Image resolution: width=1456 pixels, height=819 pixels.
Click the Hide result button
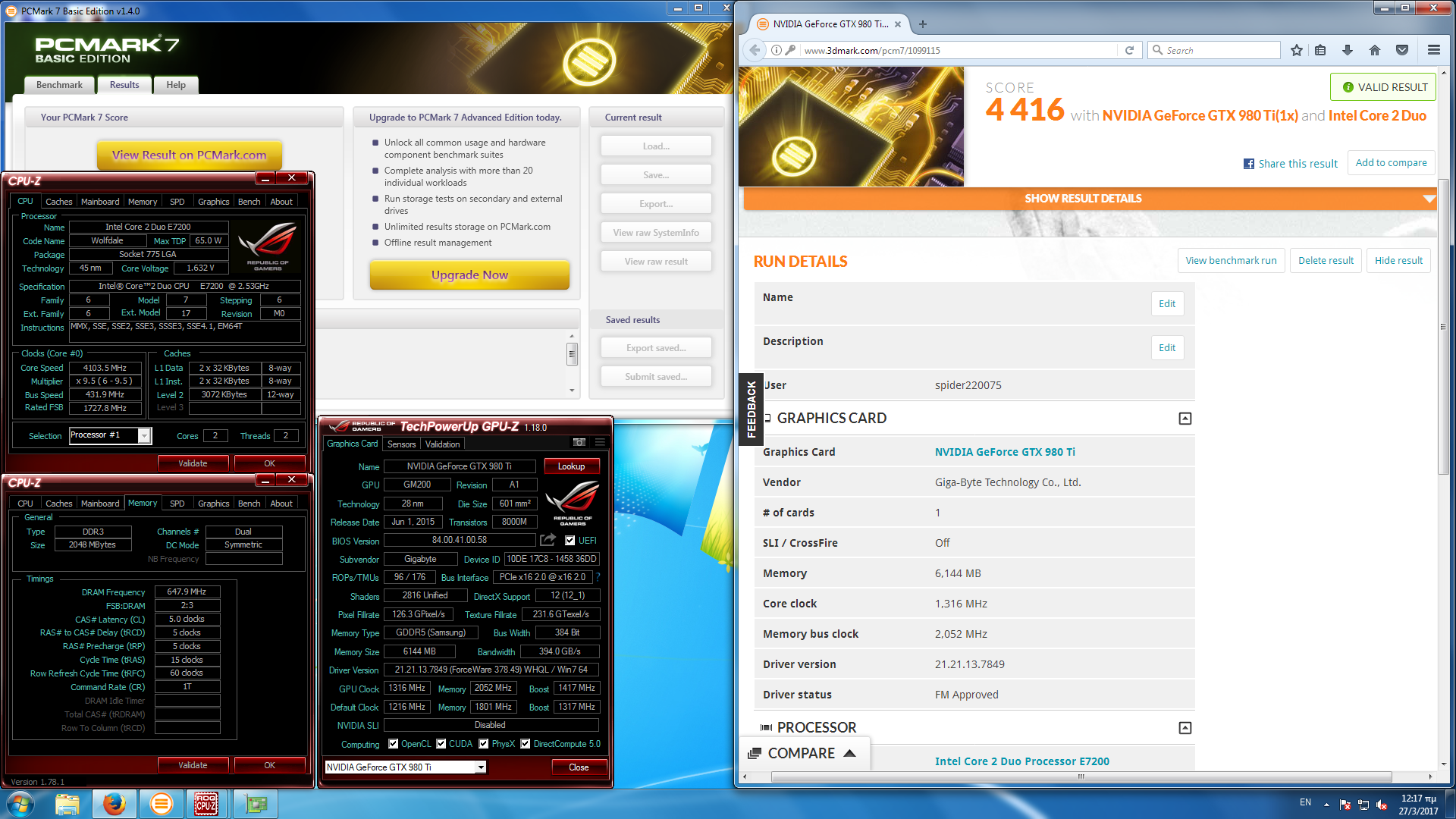pyautogui.click(x=1398, y=260)
